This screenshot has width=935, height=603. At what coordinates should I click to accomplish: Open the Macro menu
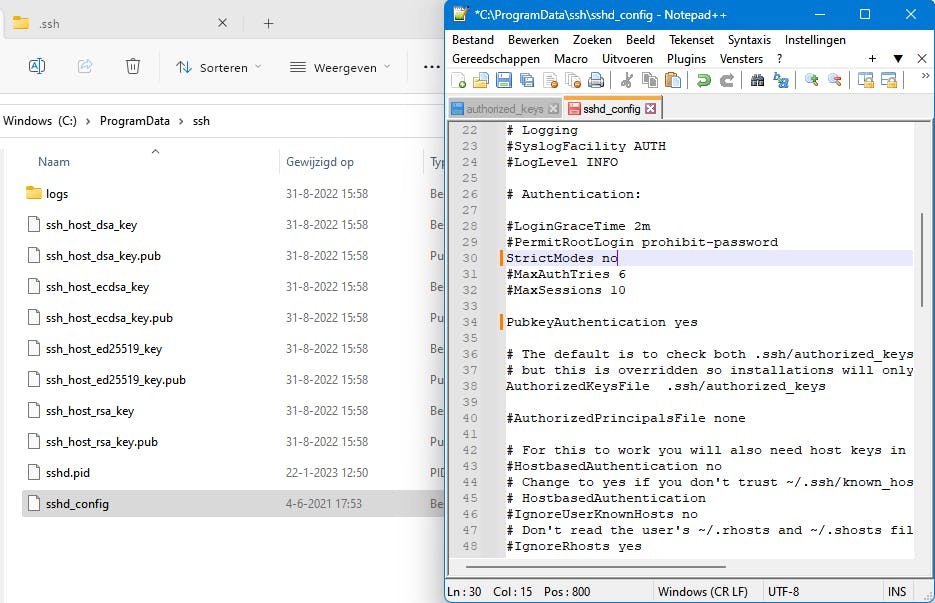pyautogui.click(x=571, y=59)
